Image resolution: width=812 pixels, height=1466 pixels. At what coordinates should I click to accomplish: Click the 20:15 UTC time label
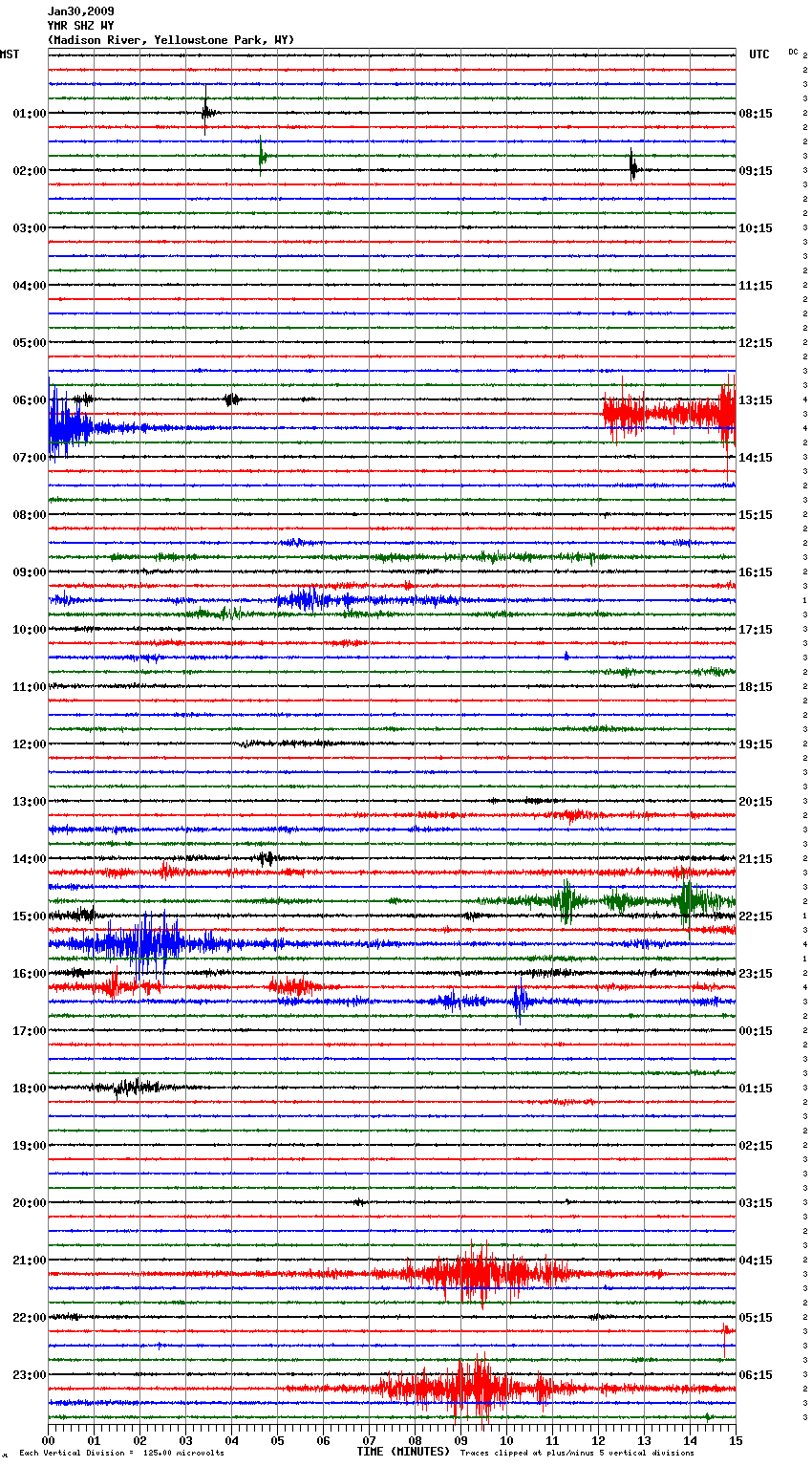756,802
